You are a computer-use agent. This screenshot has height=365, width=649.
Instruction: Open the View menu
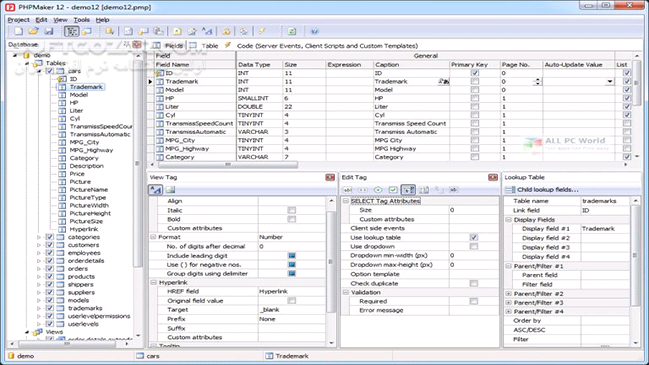point(60,19)
